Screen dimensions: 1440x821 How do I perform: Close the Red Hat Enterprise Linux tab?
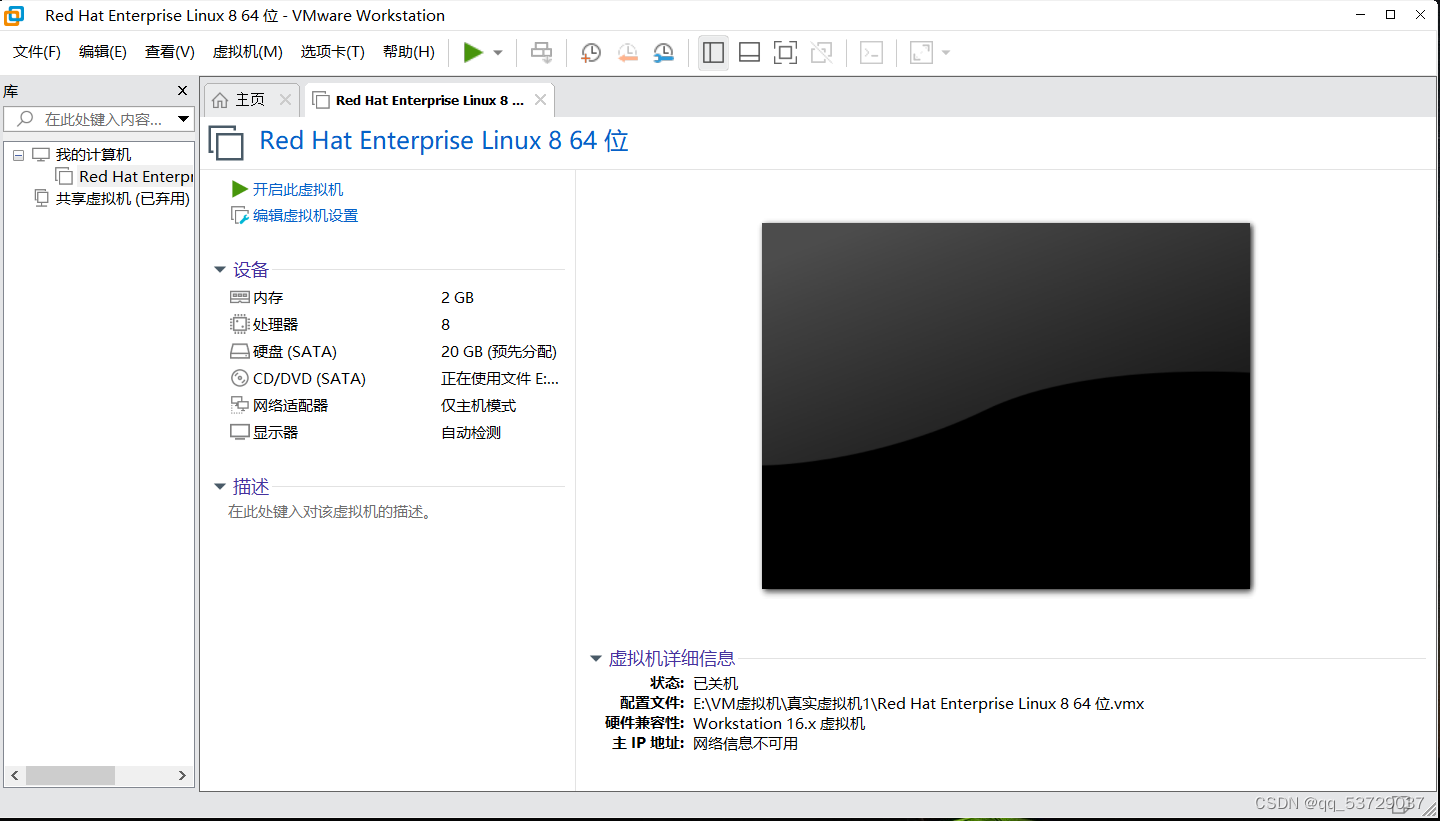pos(540,100)
